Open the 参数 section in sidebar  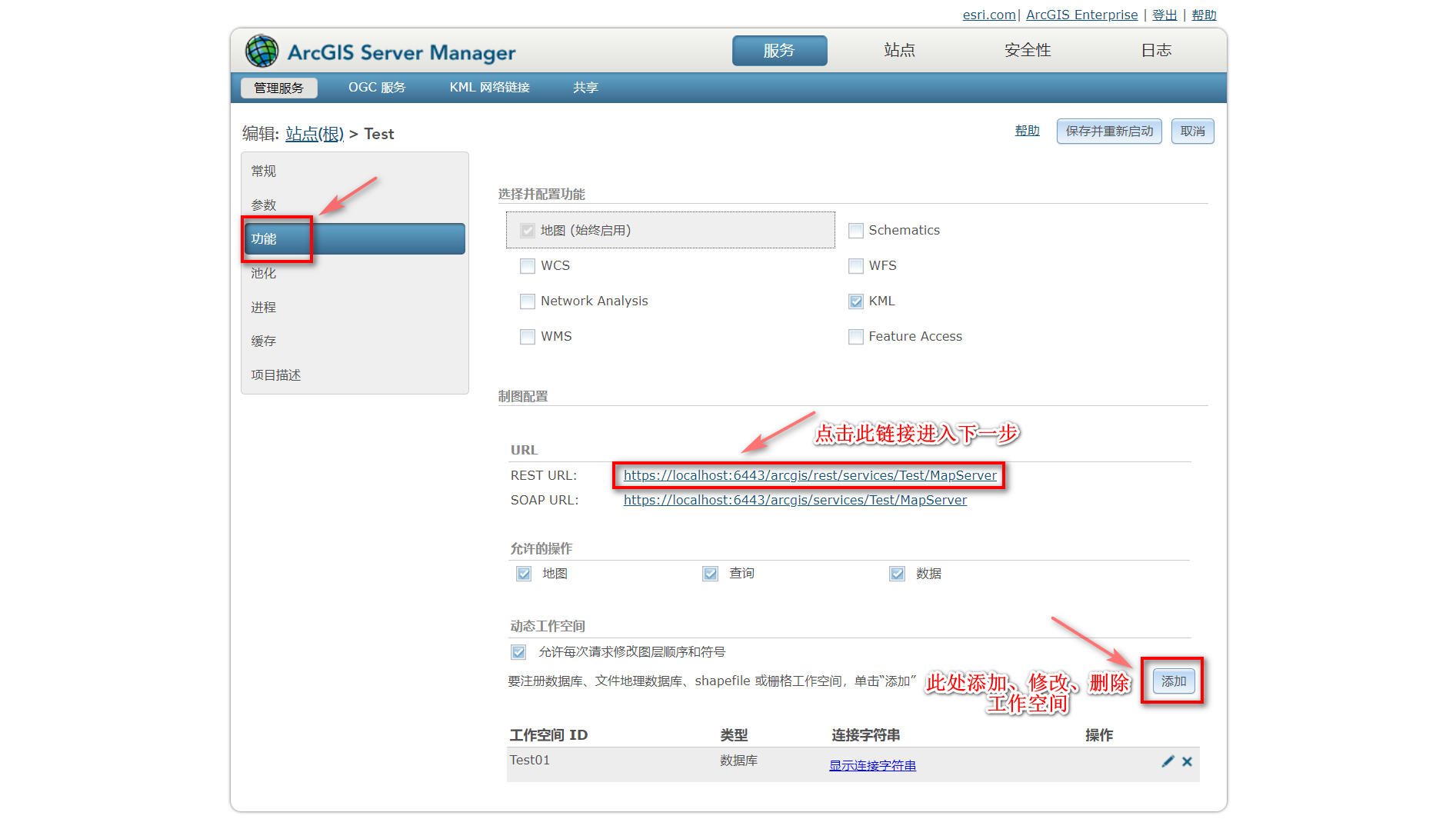pyautogui.click(x=354, y=205)
